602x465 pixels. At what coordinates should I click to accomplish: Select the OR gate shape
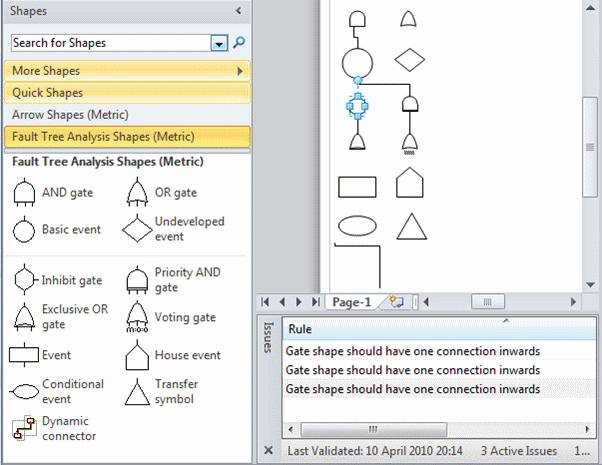[137, 193]
